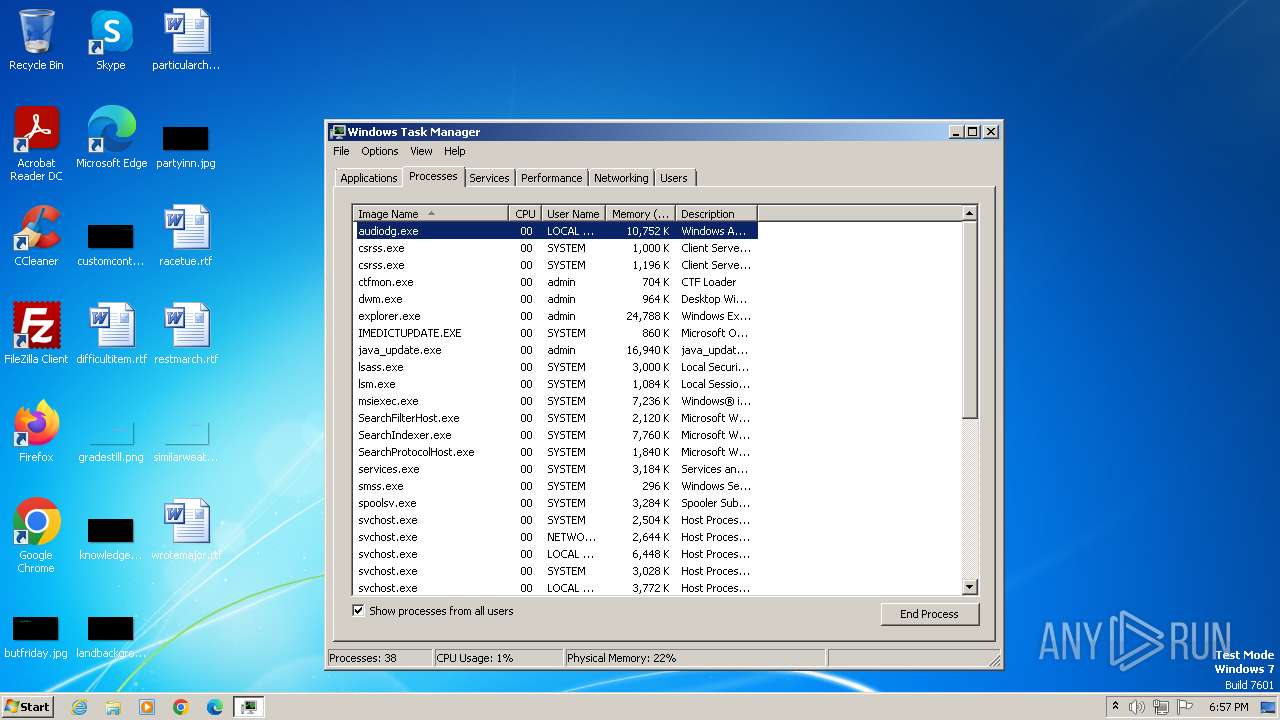Click the End Process button
This screenshot has height=720, width=1280.
click(929, 614)
